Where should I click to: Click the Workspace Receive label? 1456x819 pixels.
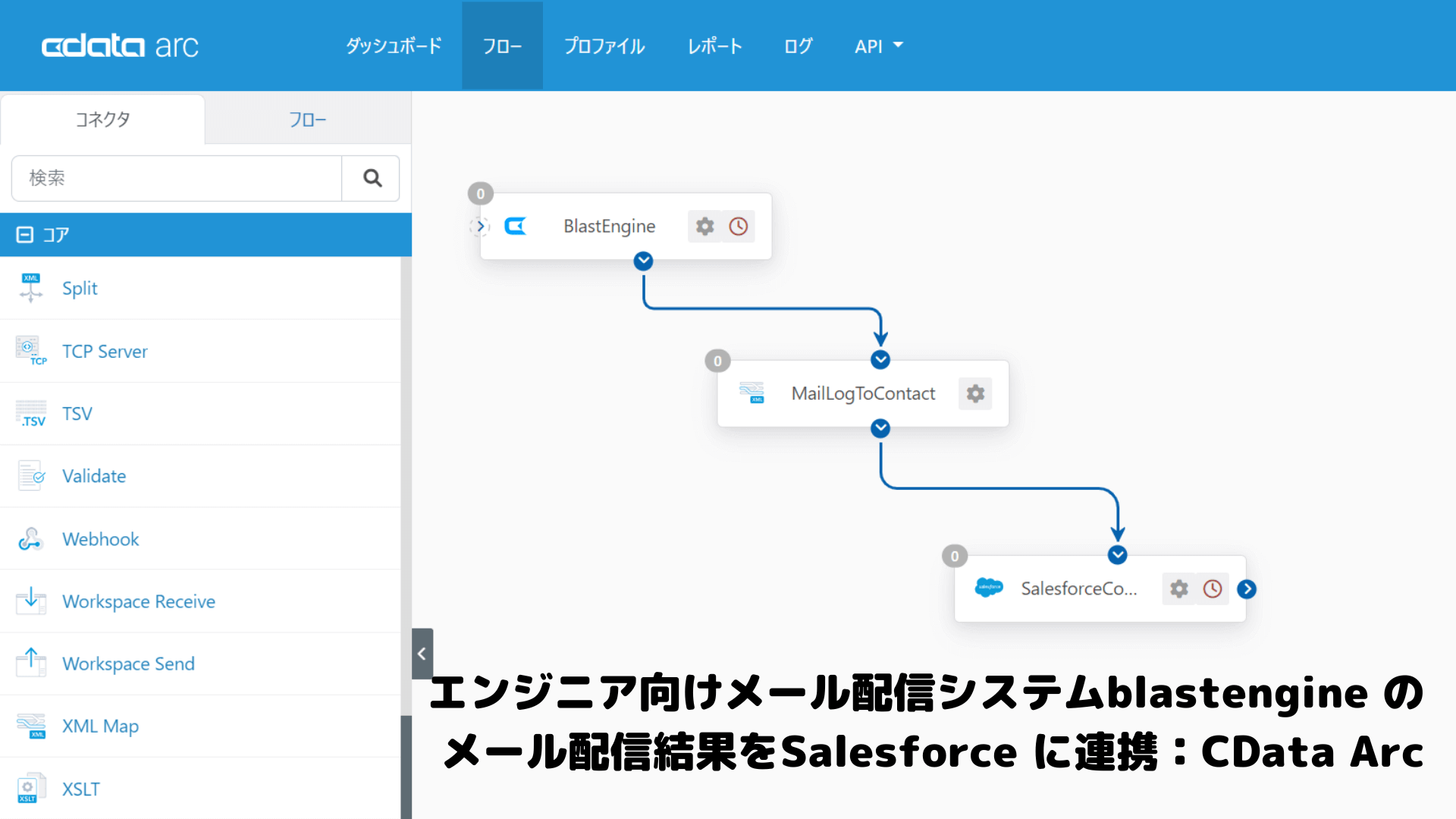139,601
